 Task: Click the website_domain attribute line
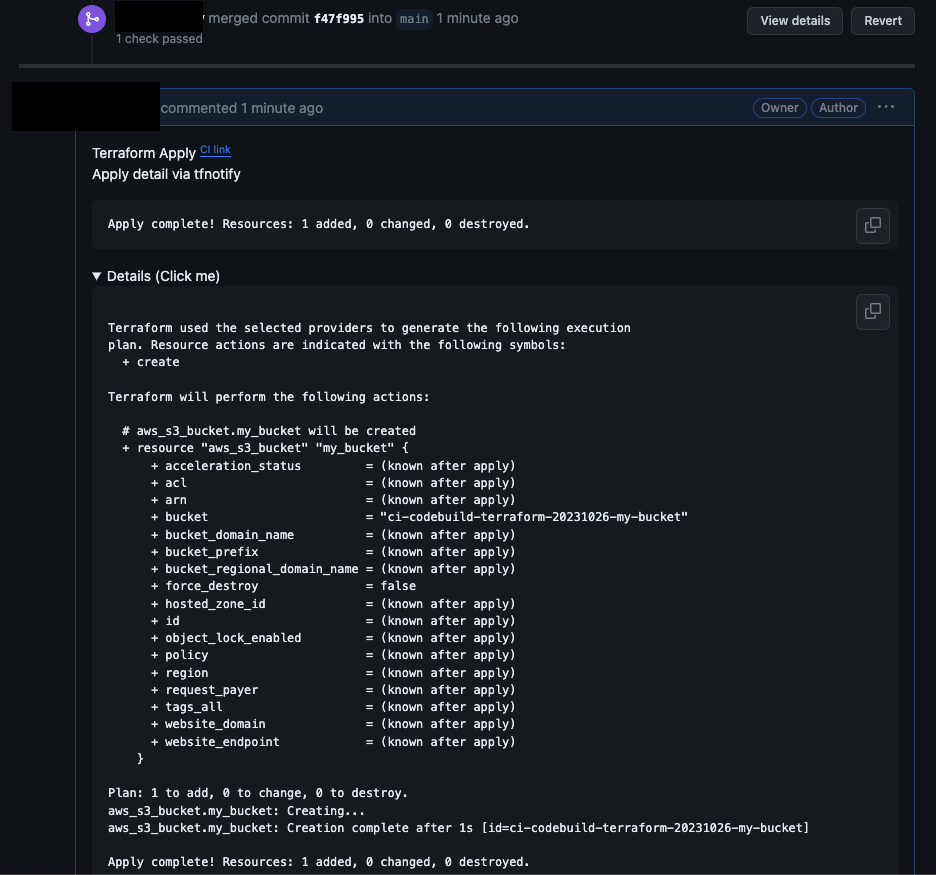tap(332, 724)
